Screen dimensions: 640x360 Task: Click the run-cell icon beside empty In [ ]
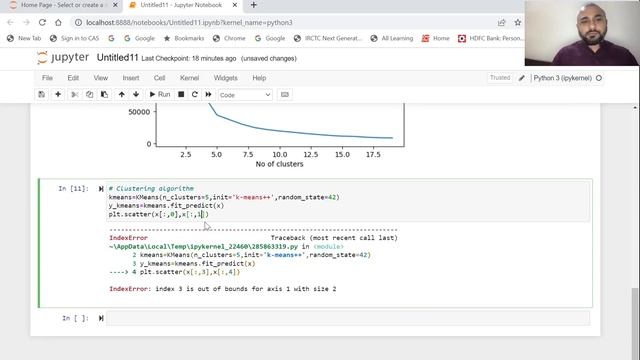[x=101, y=318]
